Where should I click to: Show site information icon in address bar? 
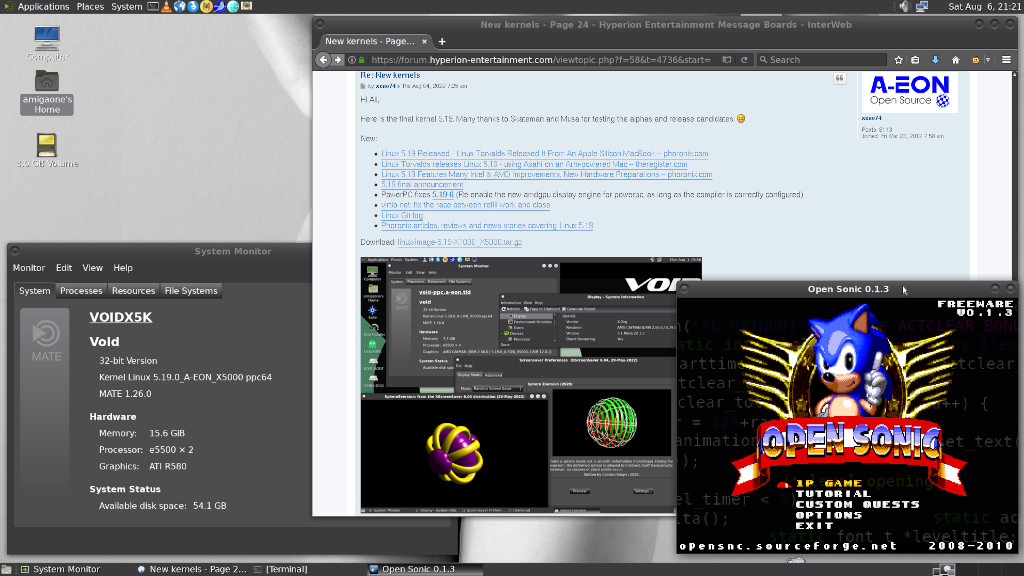(351, 59)
